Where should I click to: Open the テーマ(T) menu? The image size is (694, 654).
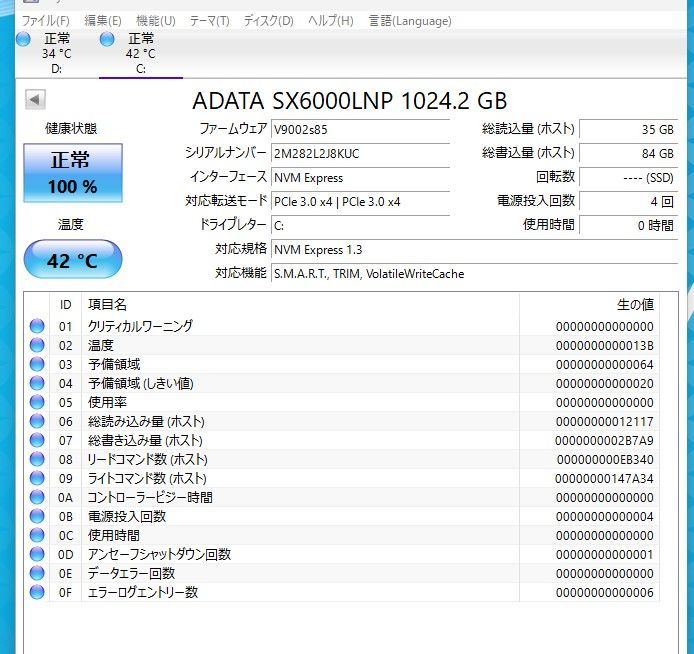tap(209, 20)
